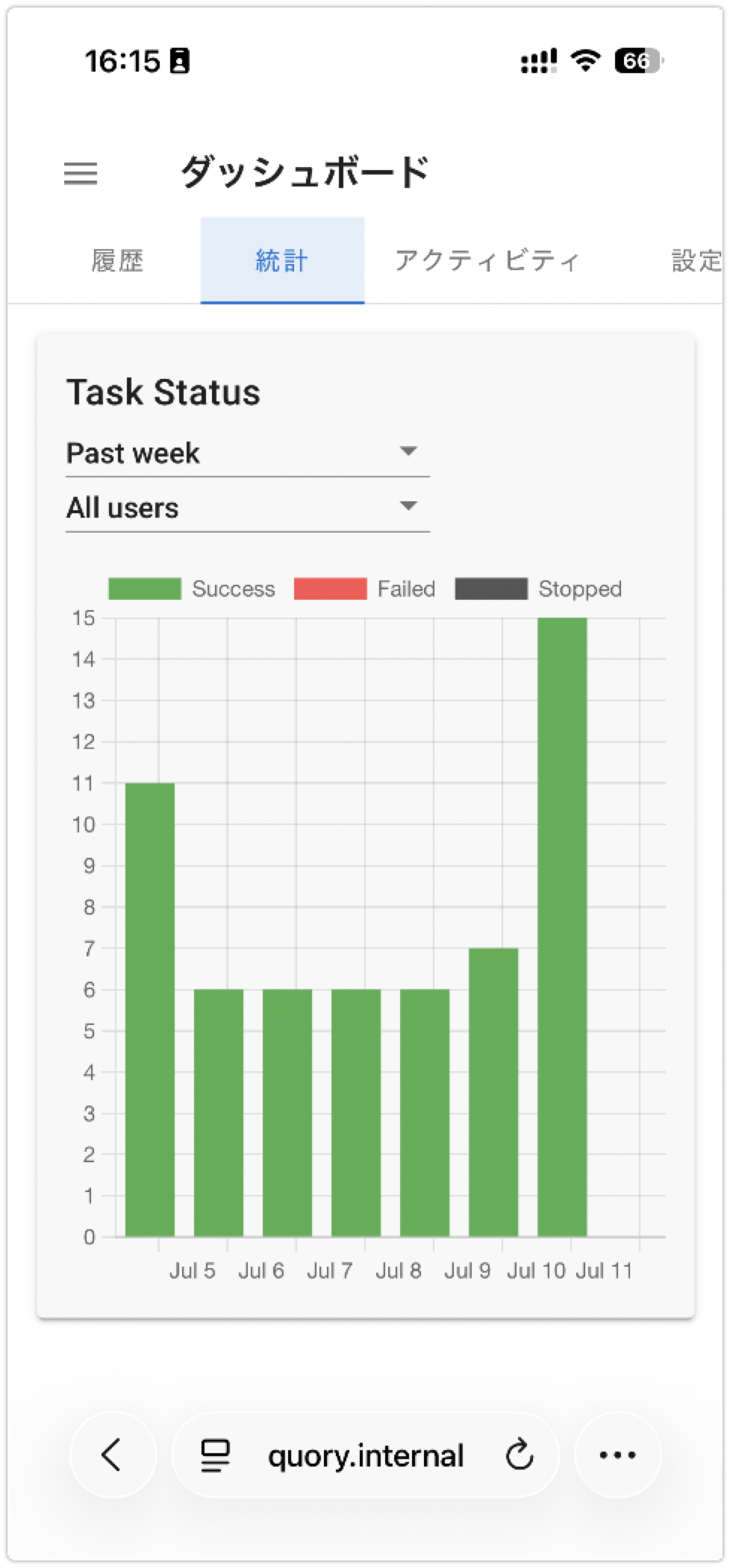Toggle the Success series in legend
The height and width of the screenshot is (1568, 730).
[192, 589]
